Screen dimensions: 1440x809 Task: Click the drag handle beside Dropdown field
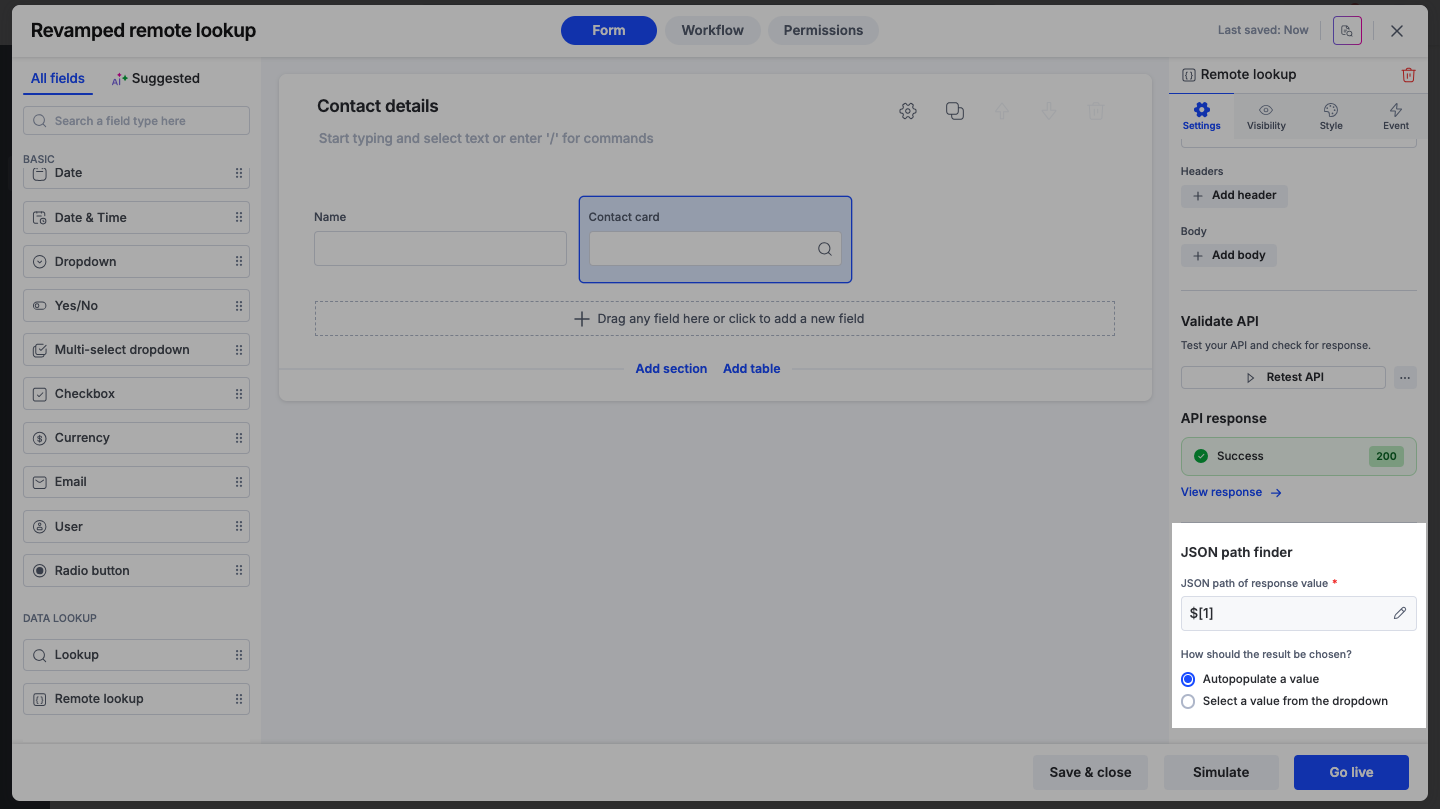[238, 262]
